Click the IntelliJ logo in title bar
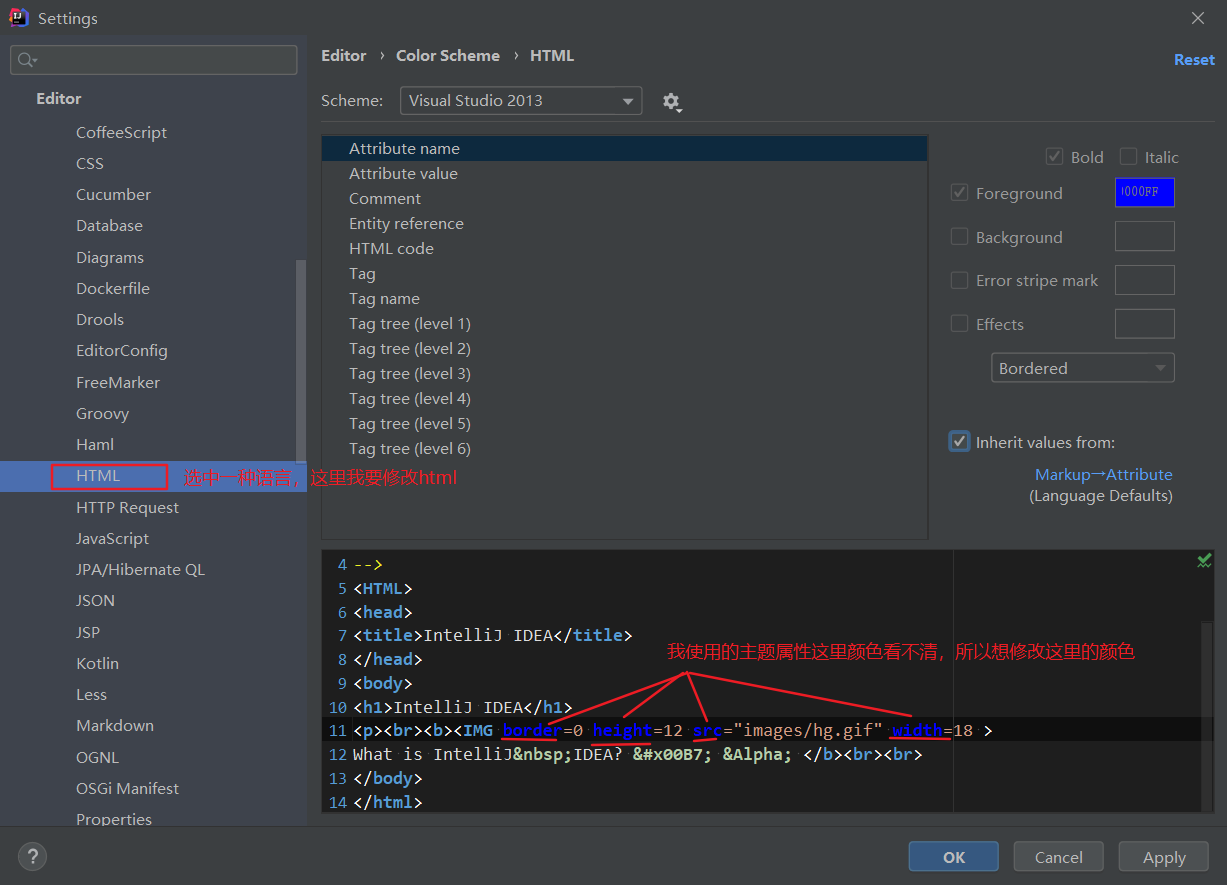Screen dimensions: 1227x885 point(18,18)
